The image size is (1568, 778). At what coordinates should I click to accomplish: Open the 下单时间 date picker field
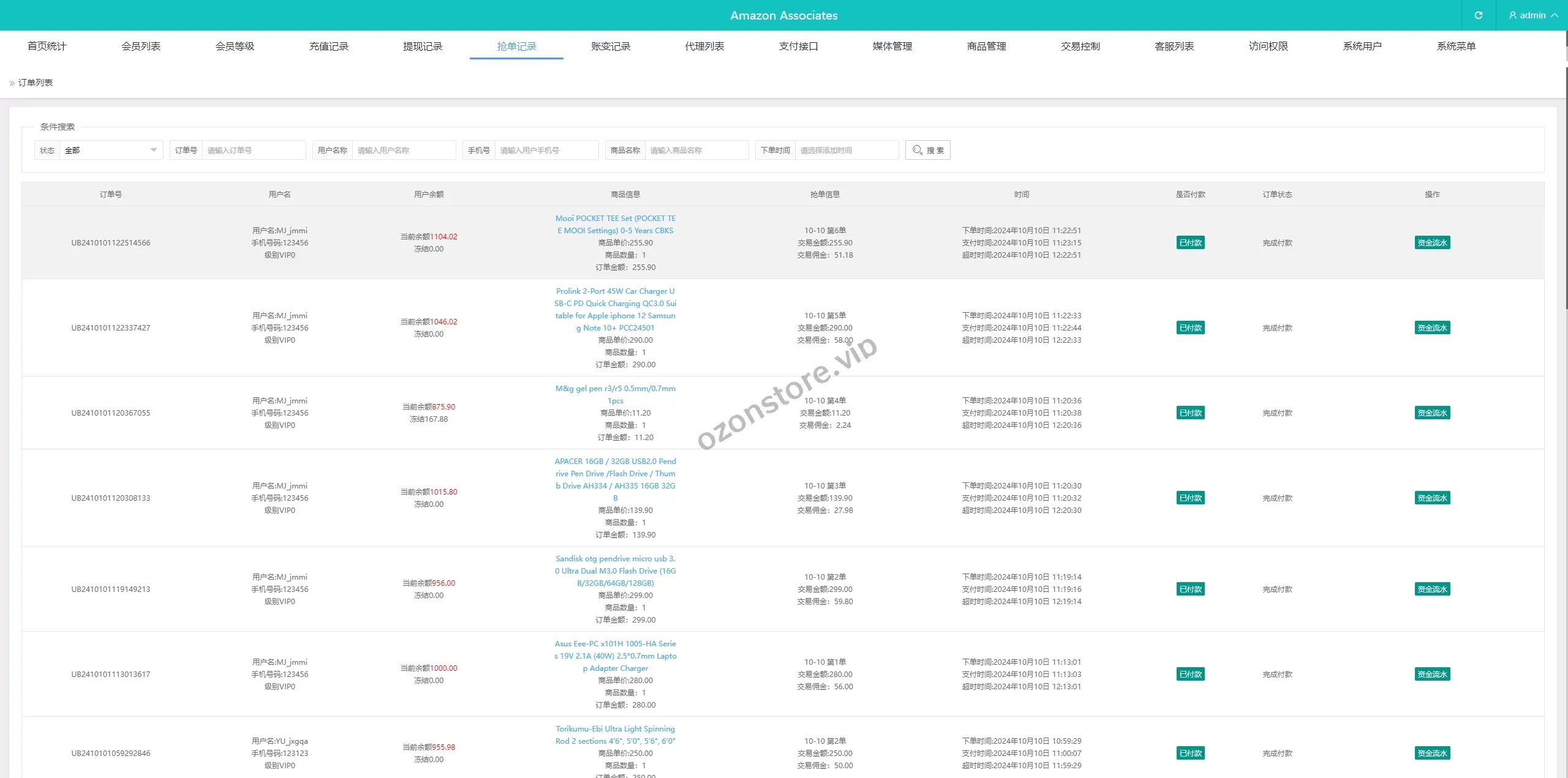pyautogui.click(x=846, y=150)
